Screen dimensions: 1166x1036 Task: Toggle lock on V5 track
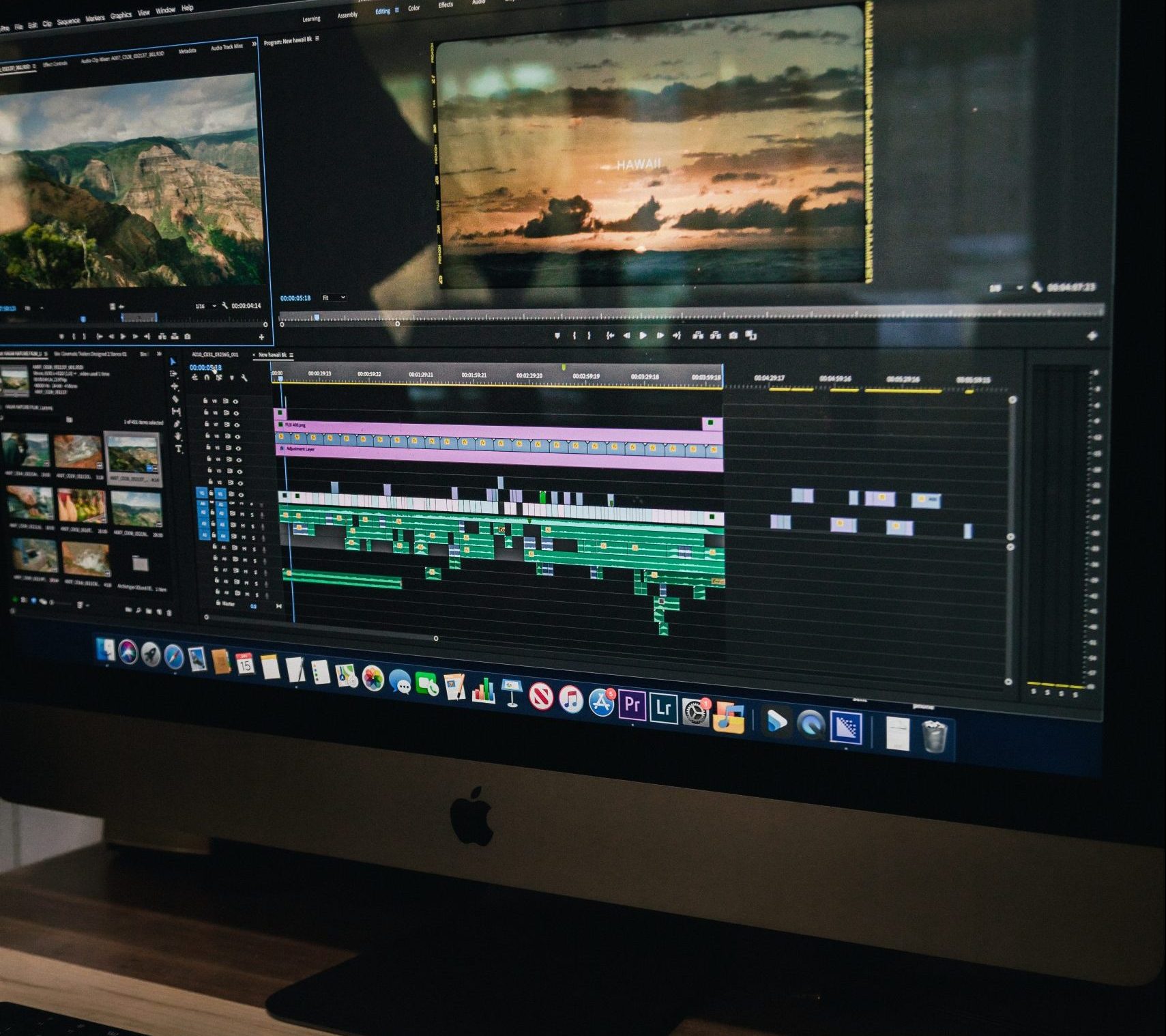click(x=208, y=447)
